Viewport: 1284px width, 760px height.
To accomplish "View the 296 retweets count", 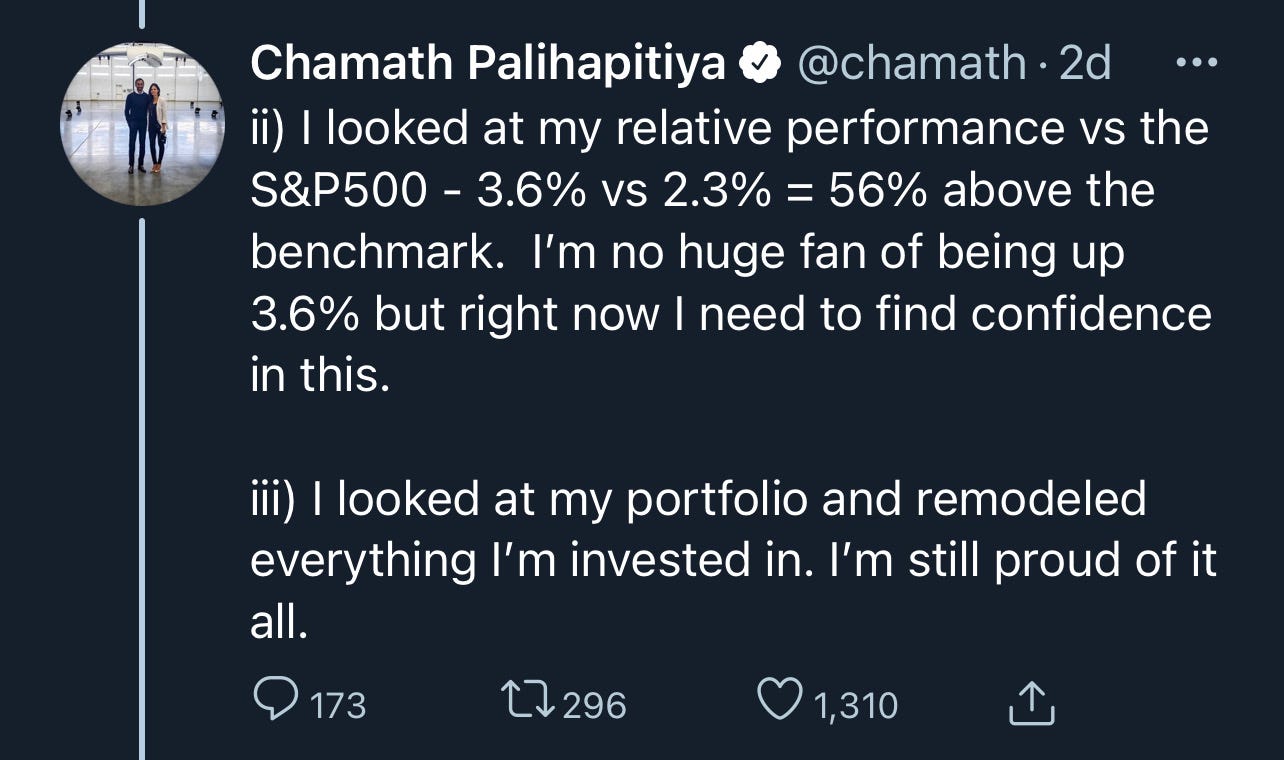I will pyautogui.click(x=594, y=706).
